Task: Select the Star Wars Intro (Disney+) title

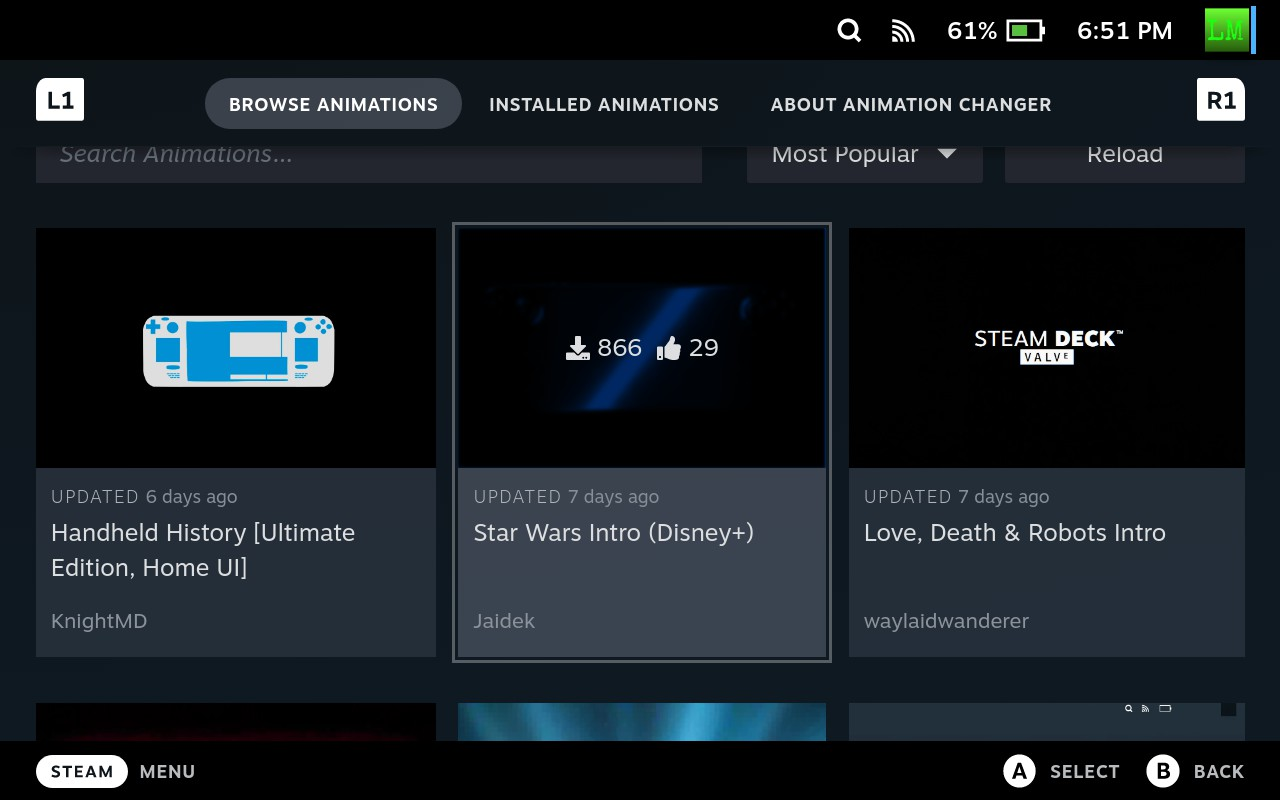Action: tap(613, 533)
